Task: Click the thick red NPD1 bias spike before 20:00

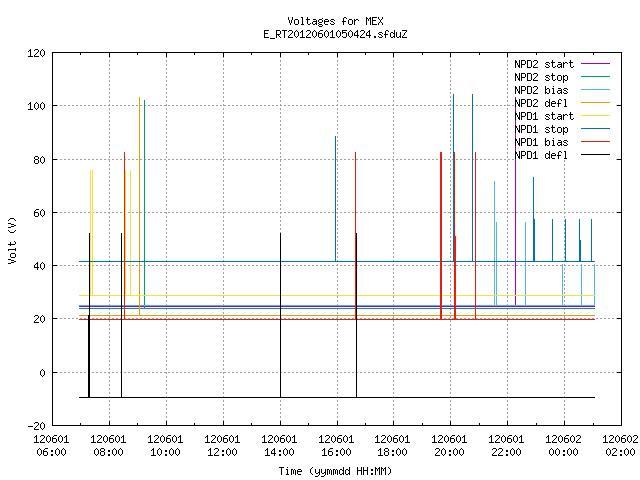Action: (441, 236)
